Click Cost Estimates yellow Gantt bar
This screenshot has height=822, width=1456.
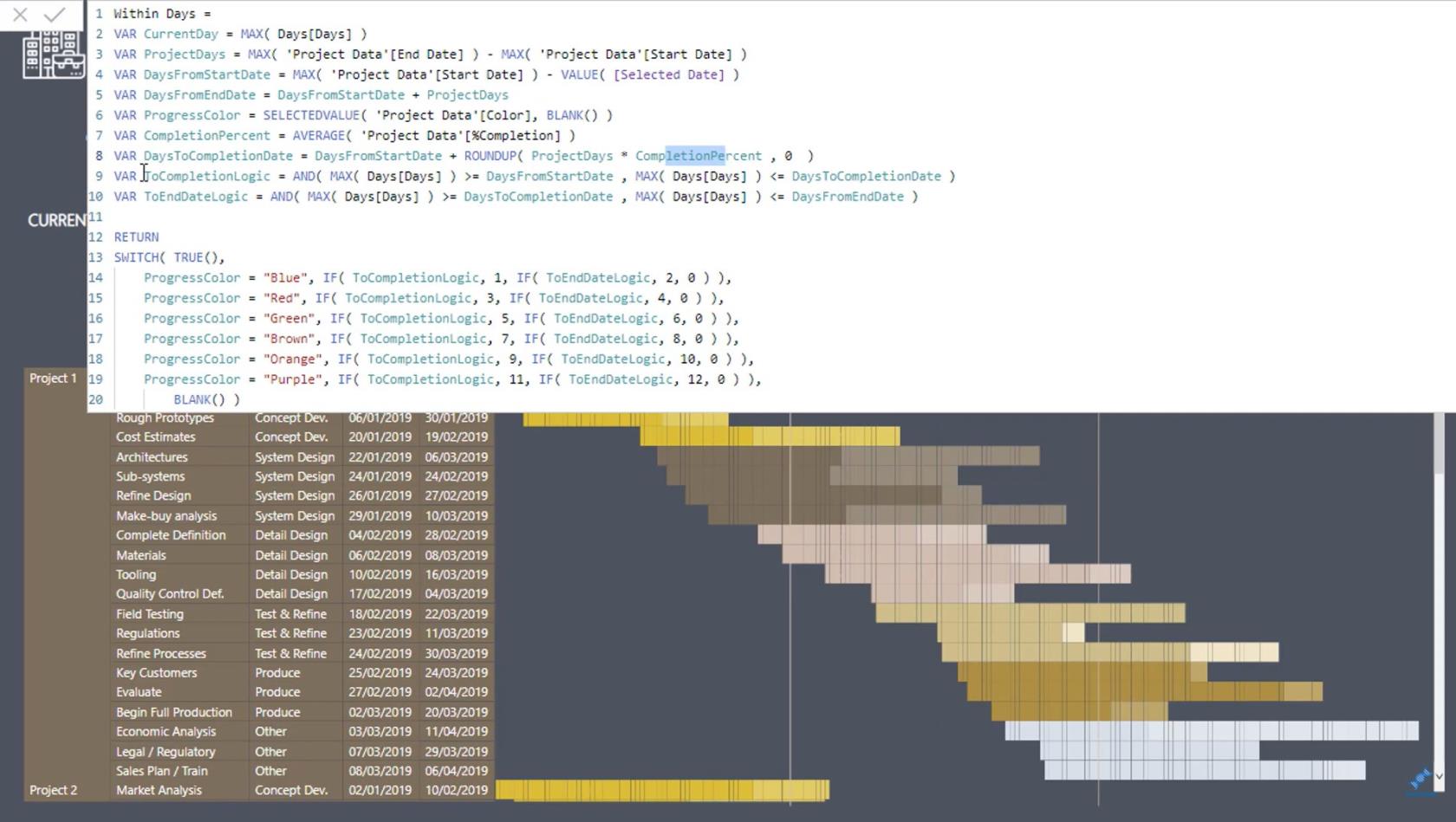[770, 437]
